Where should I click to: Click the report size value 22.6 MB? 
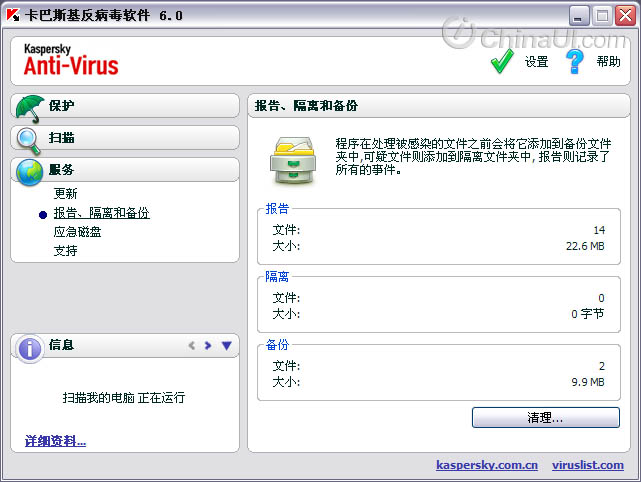(x=585, y=246)
